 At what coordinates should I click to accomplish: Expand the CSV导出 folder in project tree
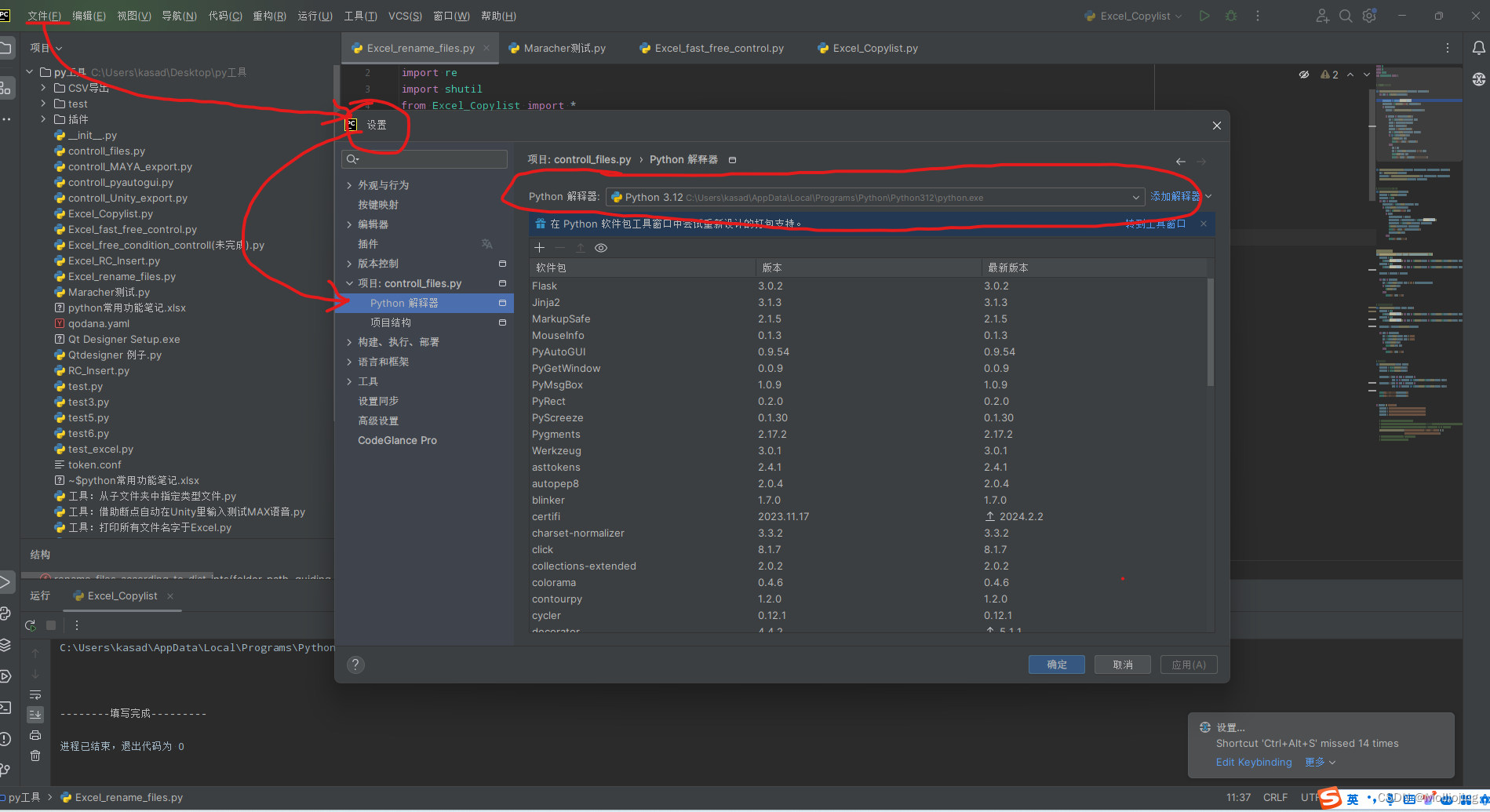coord(44,87)
